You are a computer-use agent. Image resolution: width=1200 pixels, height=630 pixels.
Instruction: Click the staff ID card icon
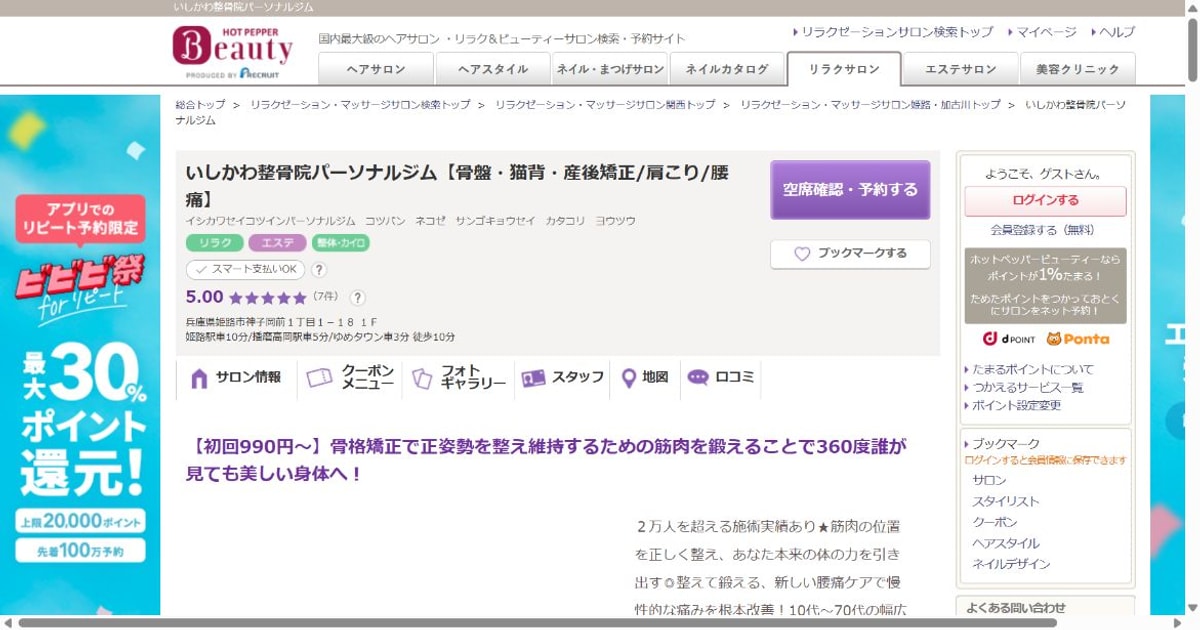click(533, 378)
